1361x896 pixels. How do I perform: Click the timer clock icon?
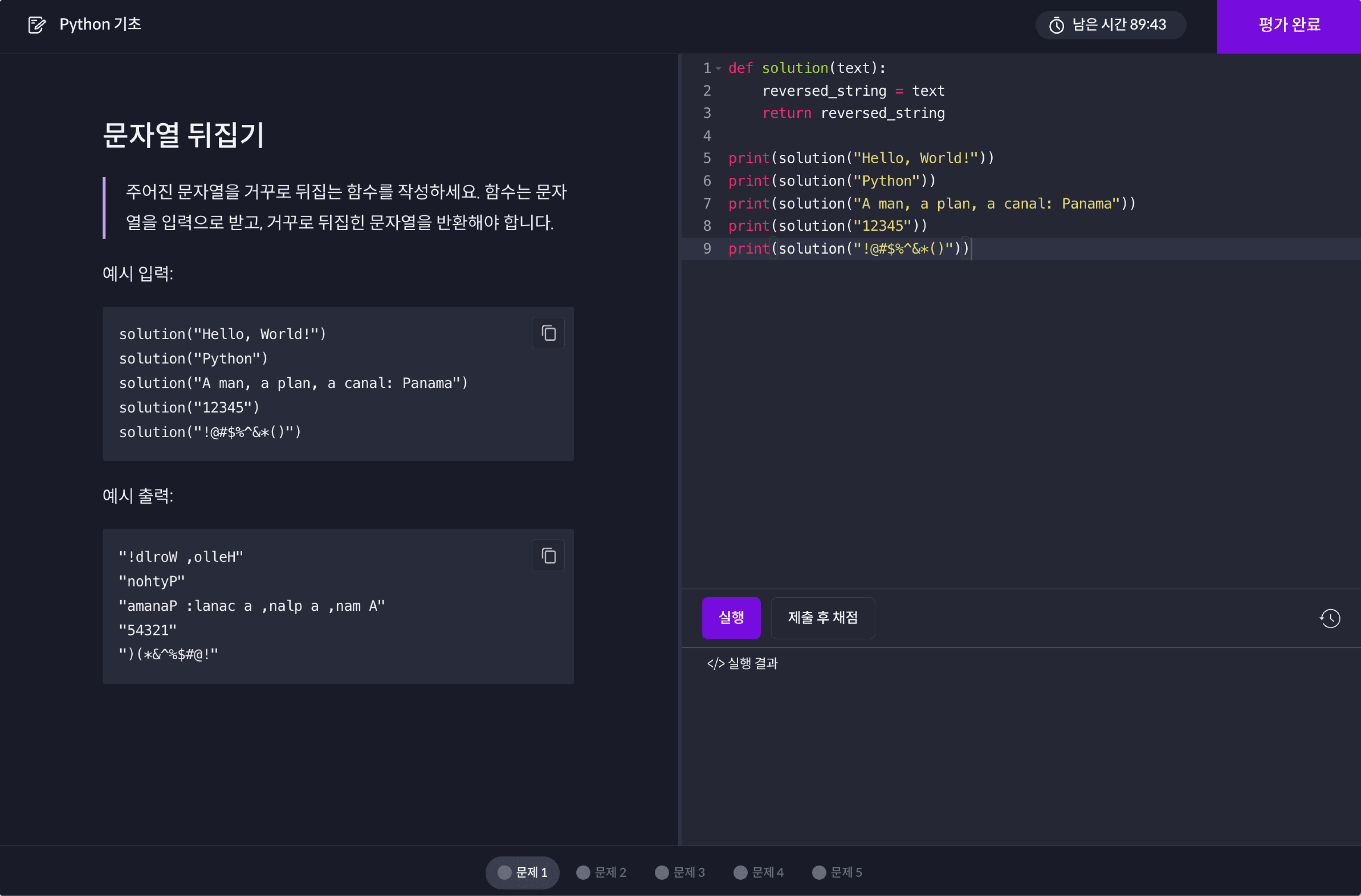coord(1056,25)
